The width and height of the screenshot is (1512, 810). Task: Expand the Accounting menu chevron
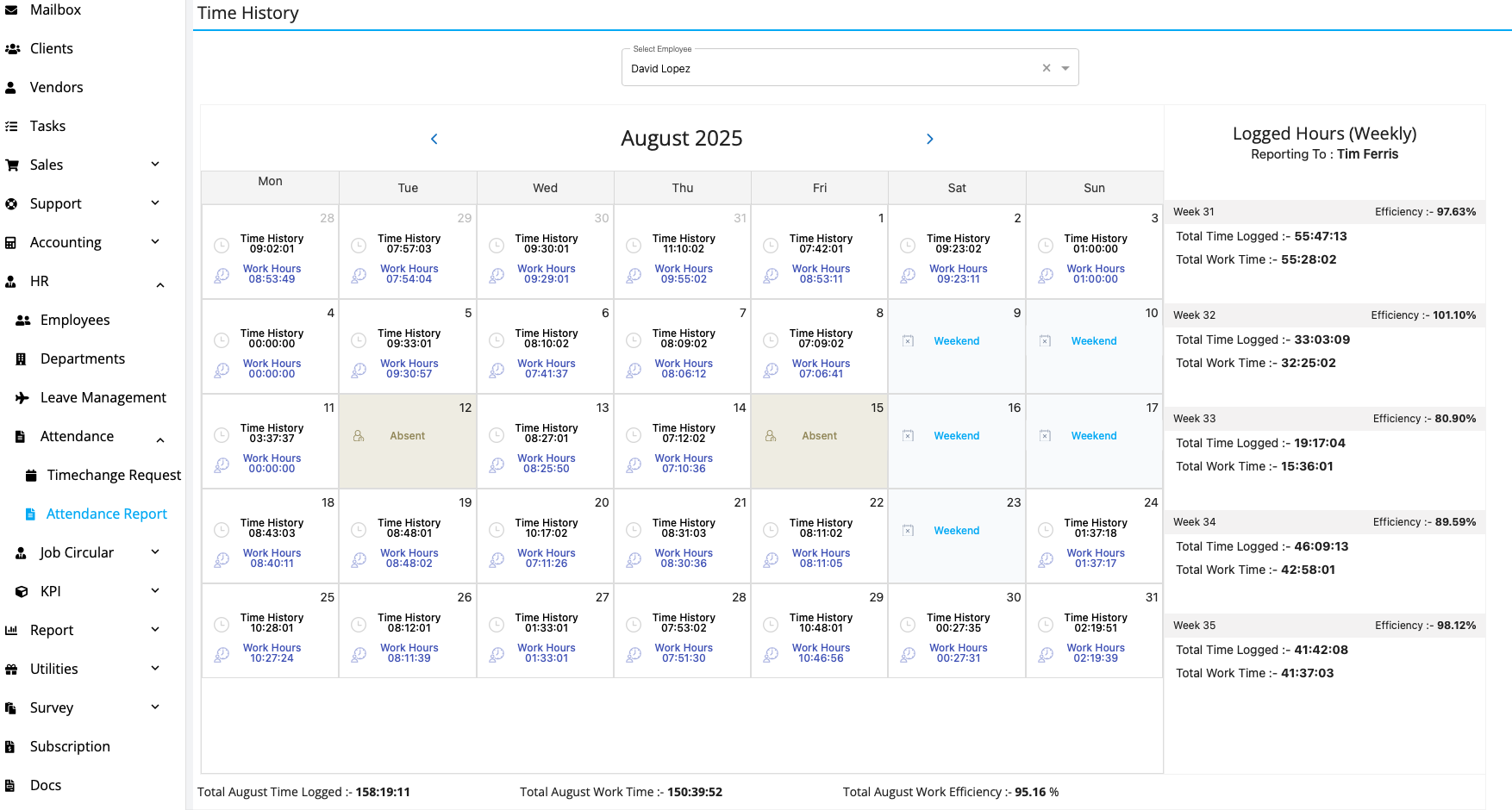coord(155,242)
